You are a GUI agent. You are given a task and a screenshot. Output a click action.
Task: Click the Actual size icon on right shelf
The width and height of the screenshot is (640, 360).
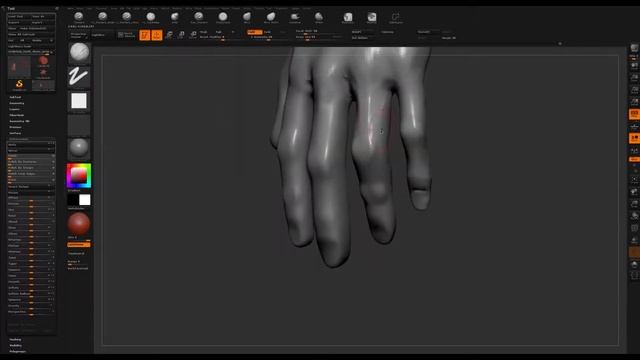coord(634,90)
